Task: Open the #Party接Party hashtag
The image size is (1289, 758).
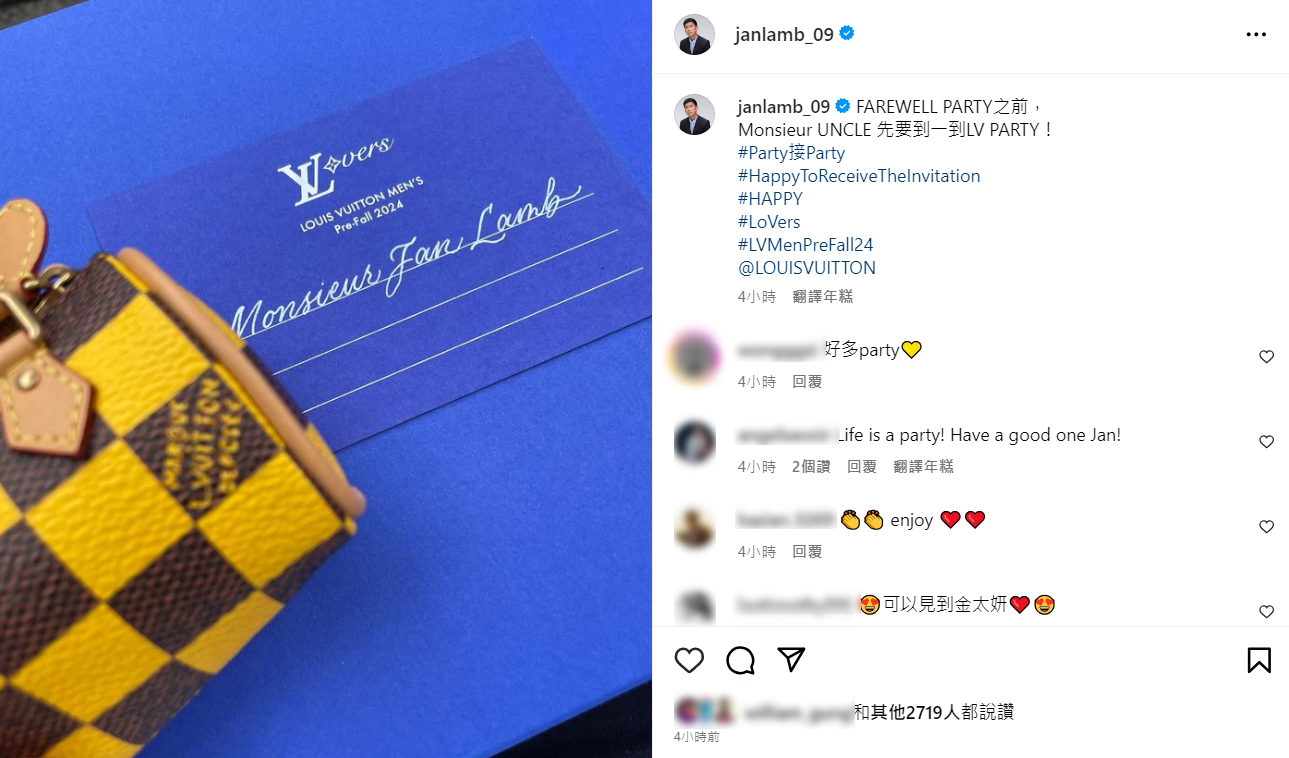Action: click(x=791, y=153)
